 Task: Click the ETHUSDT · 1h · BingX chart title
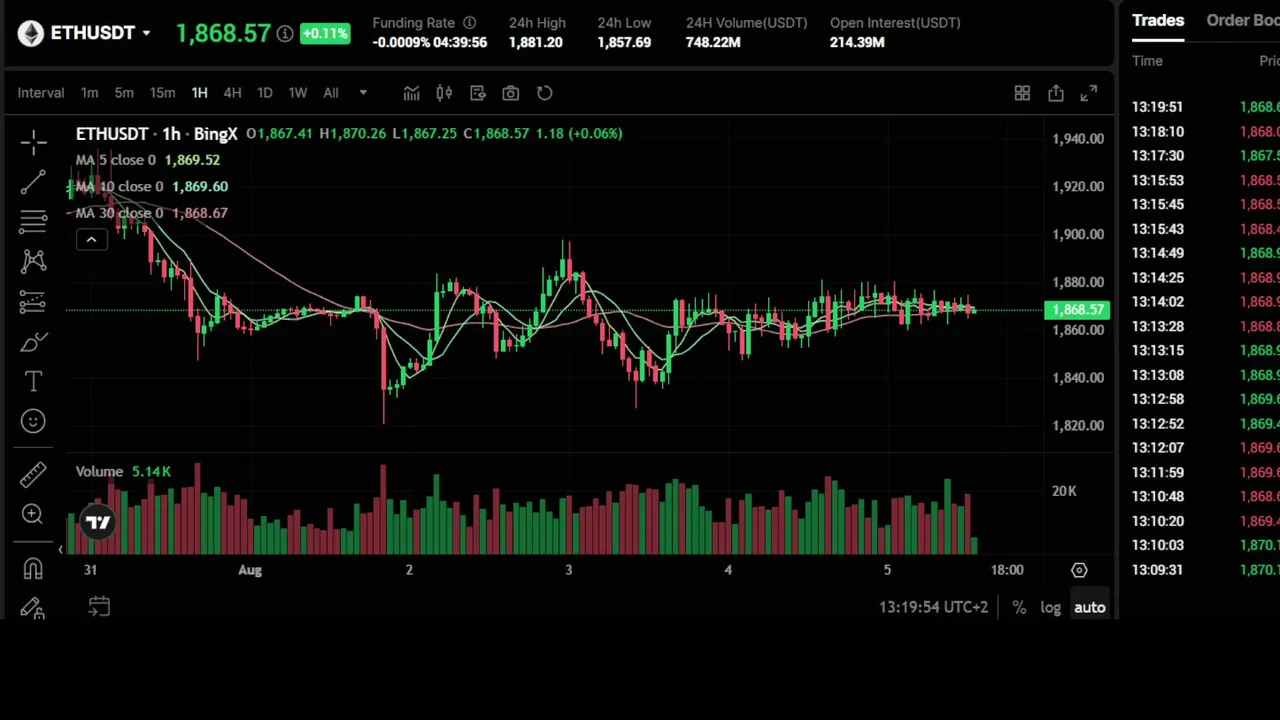[x=157, y=133]
